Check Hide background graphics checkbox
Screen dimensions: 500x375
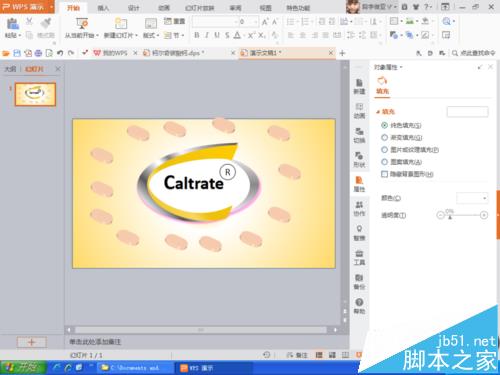click(x=384, y=174)
